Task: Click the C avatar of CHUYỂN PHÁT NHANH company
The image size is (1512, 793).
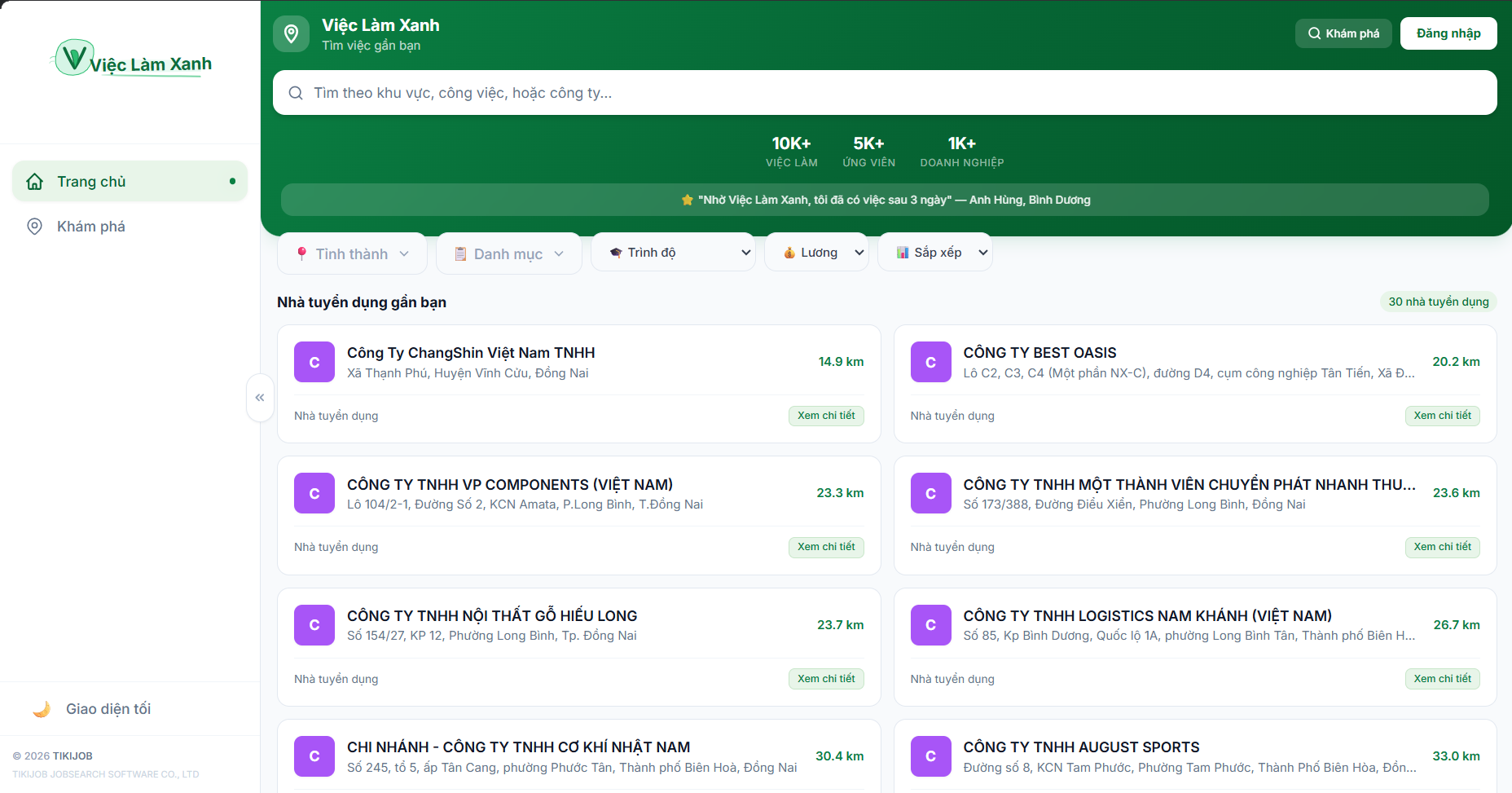Action: 930,493
